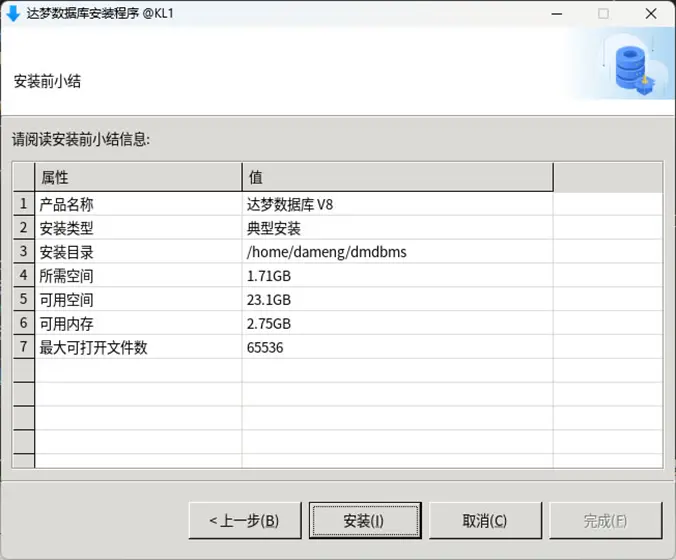Select the 可用内存 cell
The height and width of the screenshot is (560, 676).
click(x=138, y=323)
